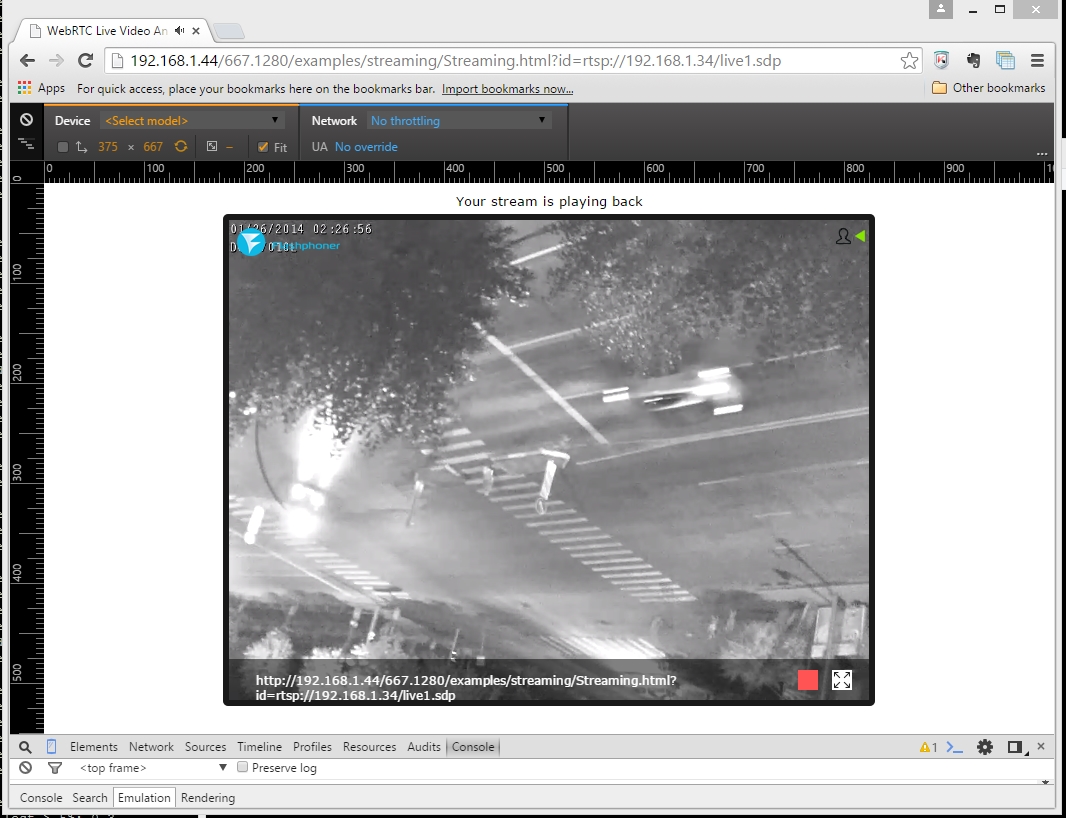Toggle media queries inspector icon
1066x818 pixels.
pyautogui.click(x=26, y=143)
